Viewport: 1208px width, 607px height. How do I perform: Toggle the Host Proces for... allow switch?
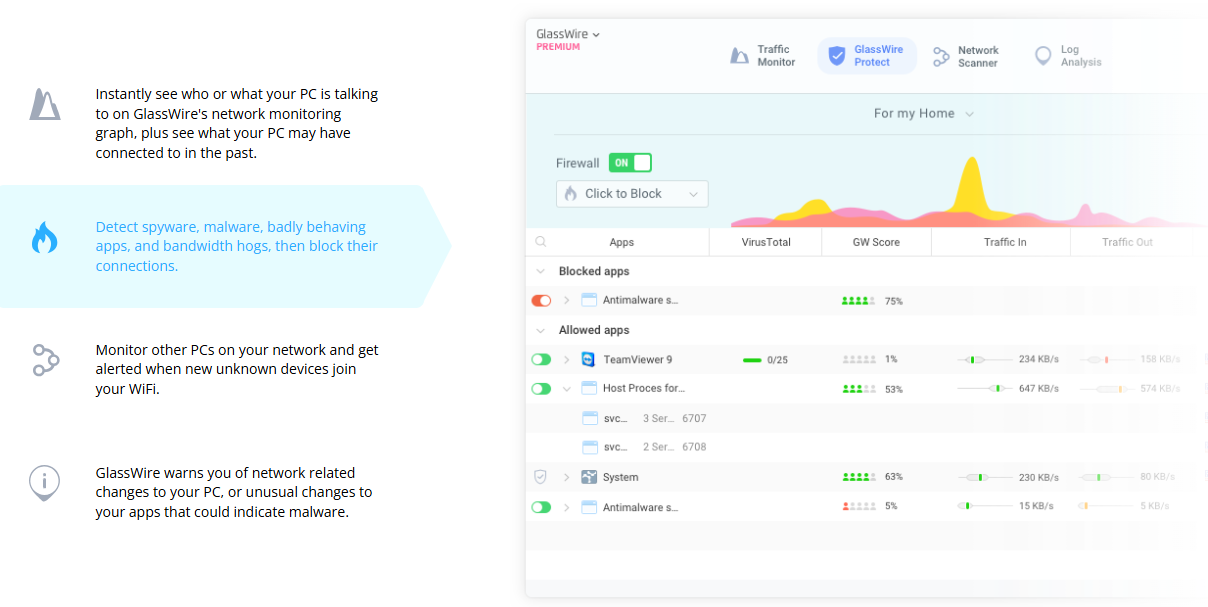tap(541, 389)
